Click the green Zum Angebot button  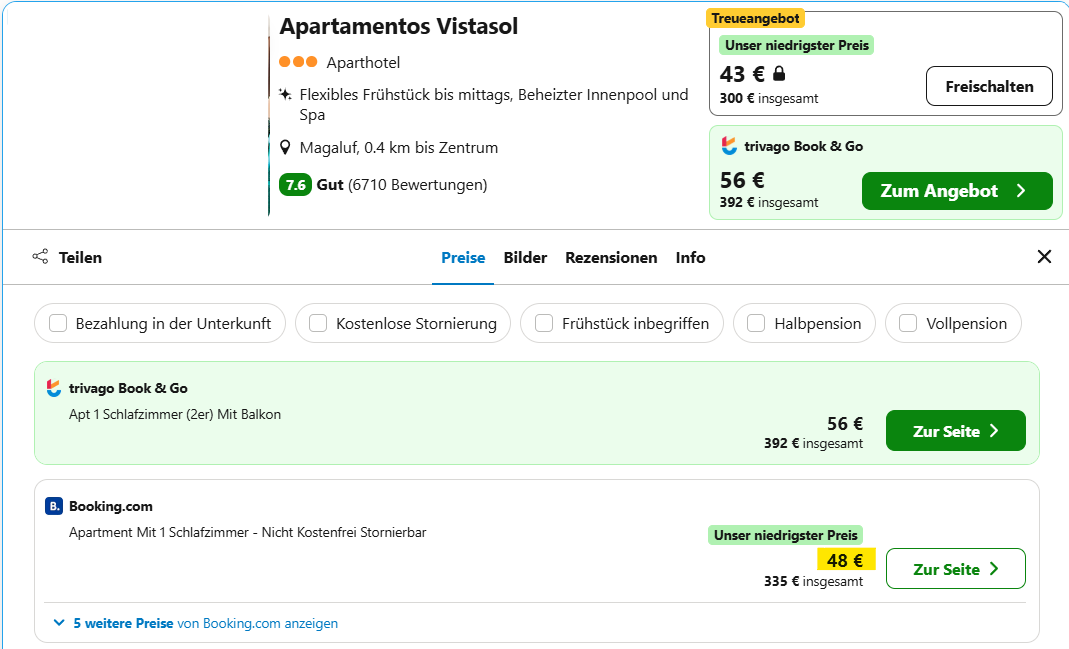pyautogui.click(x=956, y=191)
